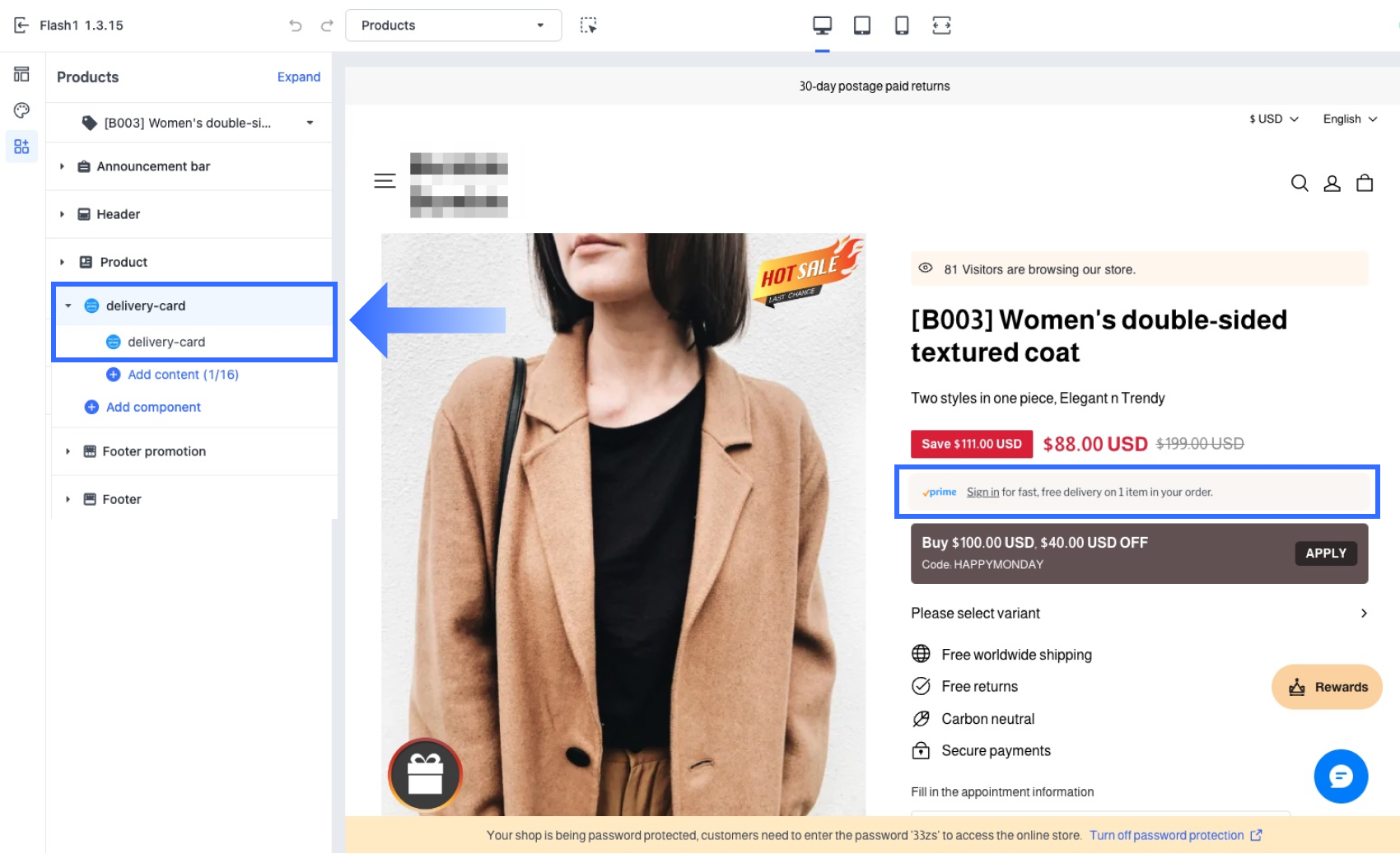Open the app blocks sidebar icon
Screen dimensions: 1400x854
click(21, 147)
